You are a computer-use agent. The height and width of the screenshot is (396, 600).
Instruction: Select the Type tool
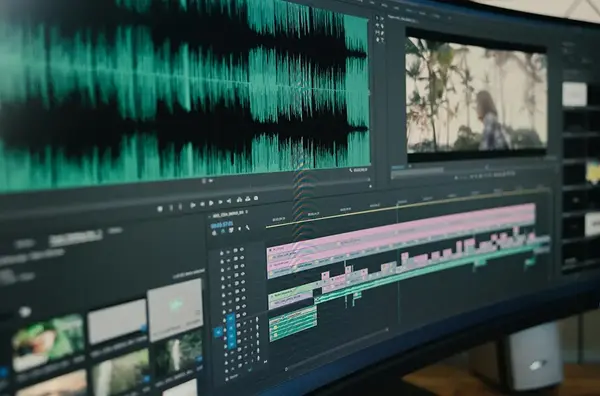pos(382,40)
